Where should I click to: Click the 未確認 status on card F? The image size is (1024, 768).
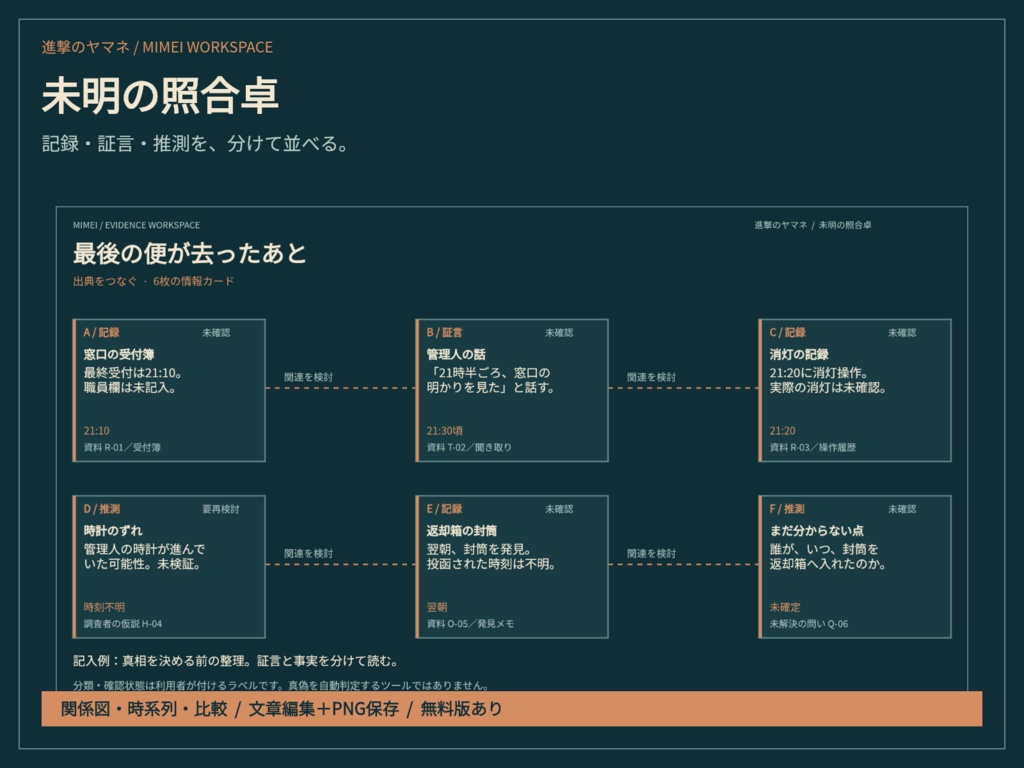coord(902,509)
